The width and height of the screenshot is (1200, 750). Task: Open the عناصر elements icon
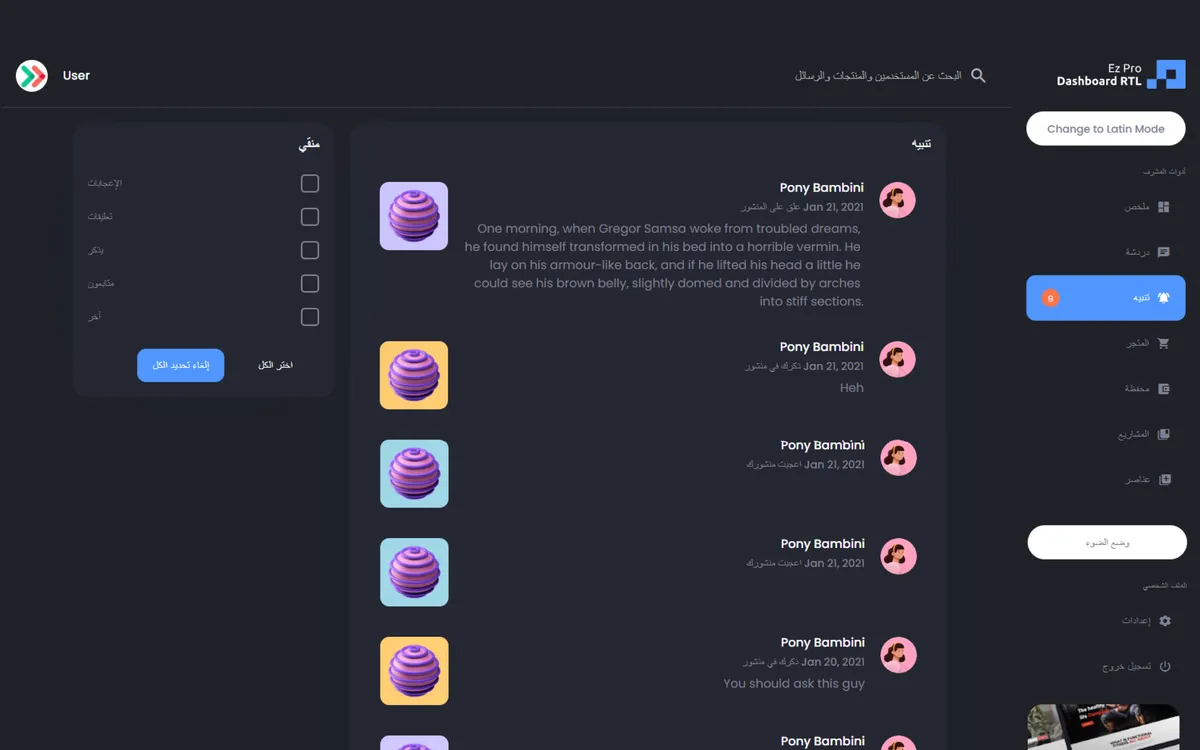1163,480
